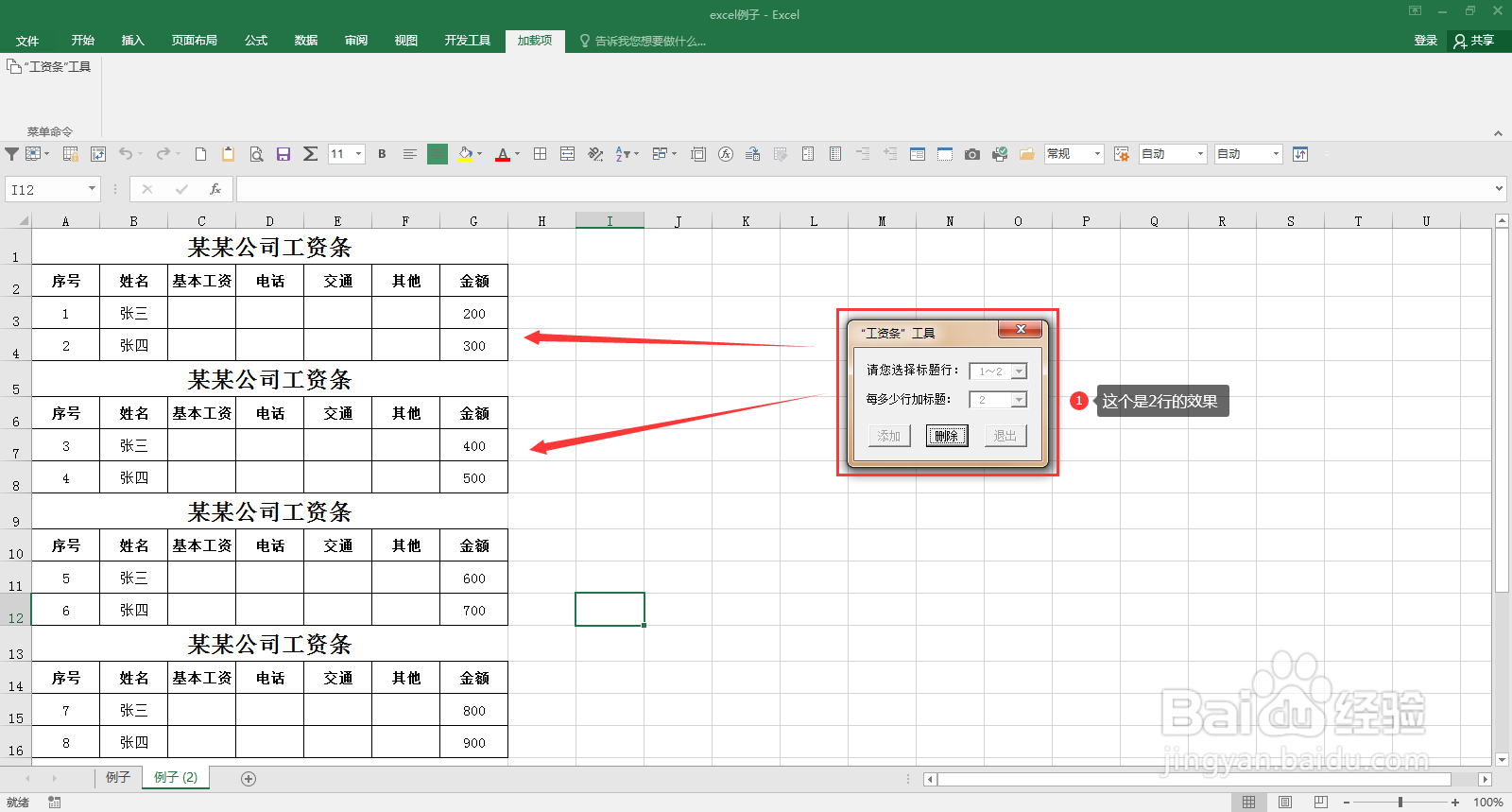Open 请您选择标题行 combo box

998,371
